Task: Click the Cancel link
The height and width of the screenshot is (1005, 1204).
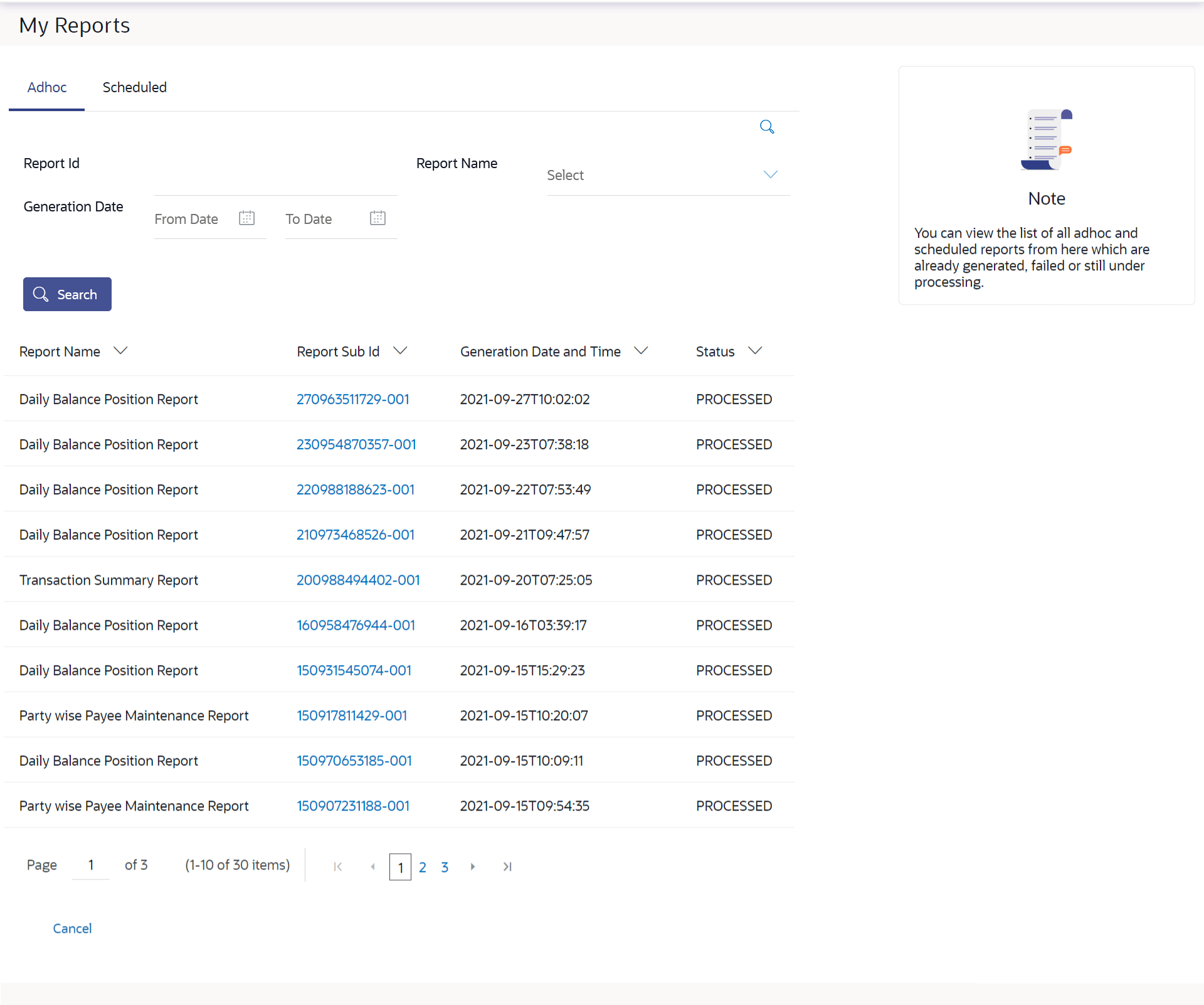Action: pyautogui.click(x=72, y=928)
